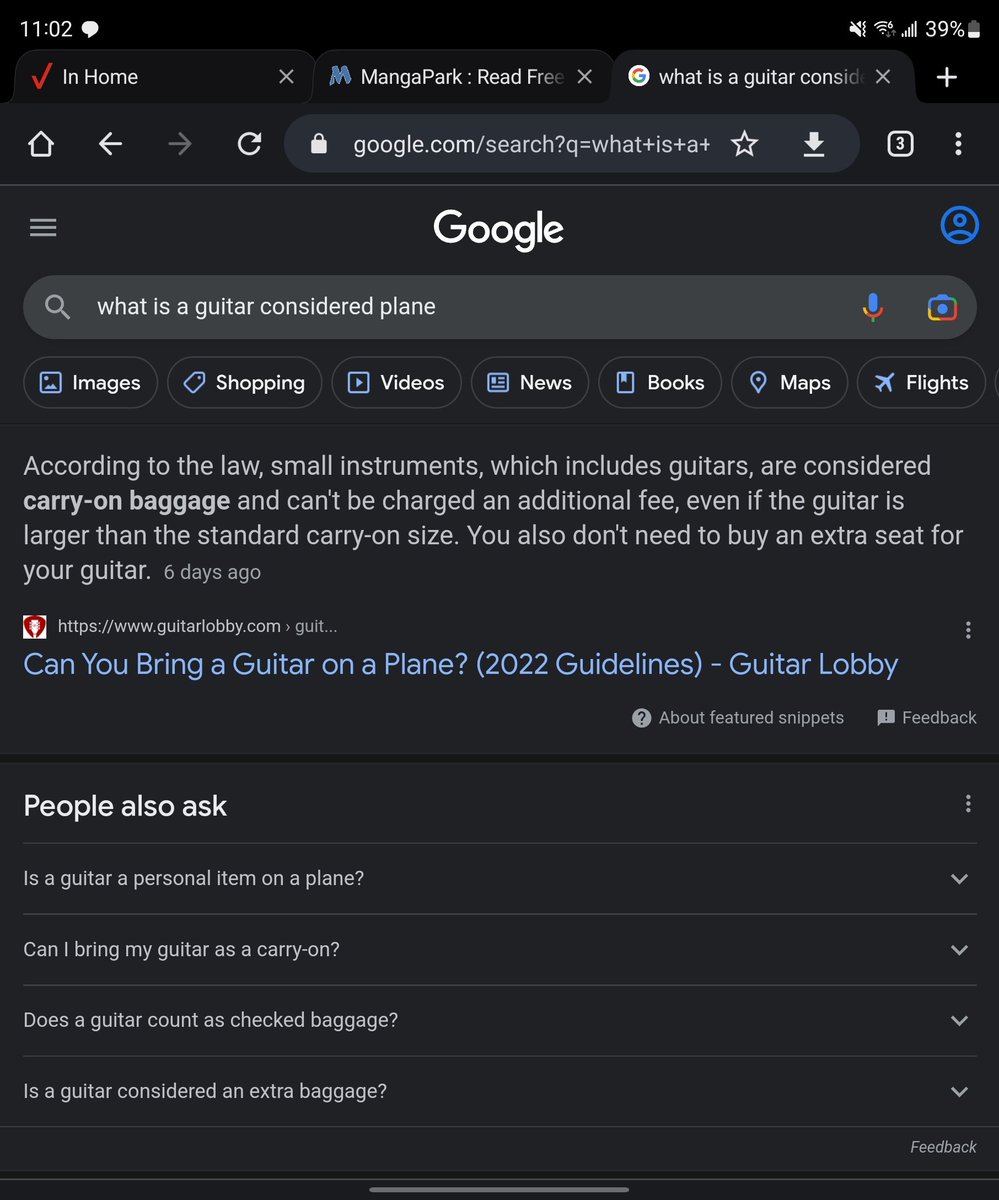This screenshot has height=1200, width=999.
Task: Tap the Google account profile icon
Action: 960,226
